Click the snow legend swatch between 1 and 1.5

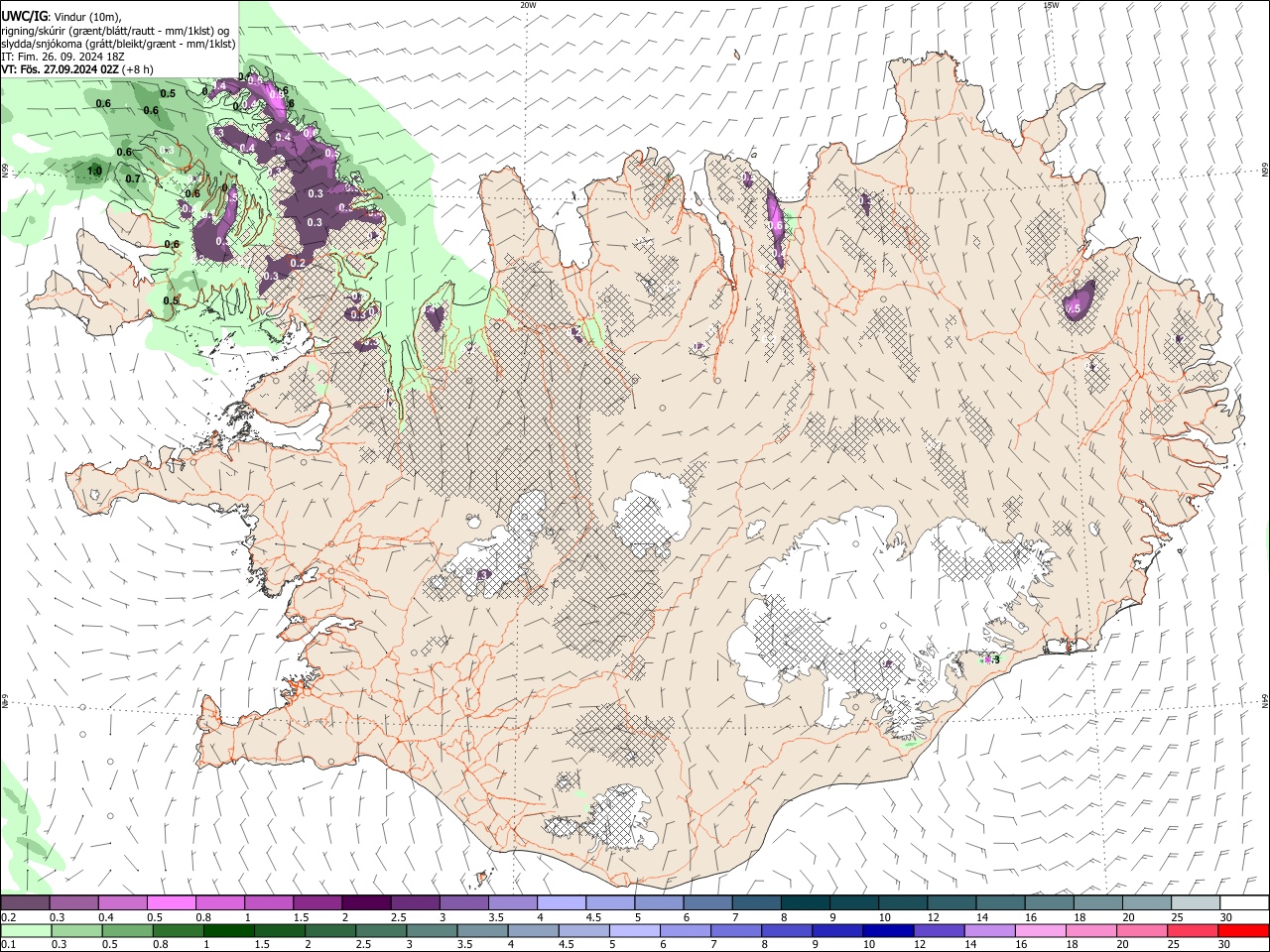(269, 902)
